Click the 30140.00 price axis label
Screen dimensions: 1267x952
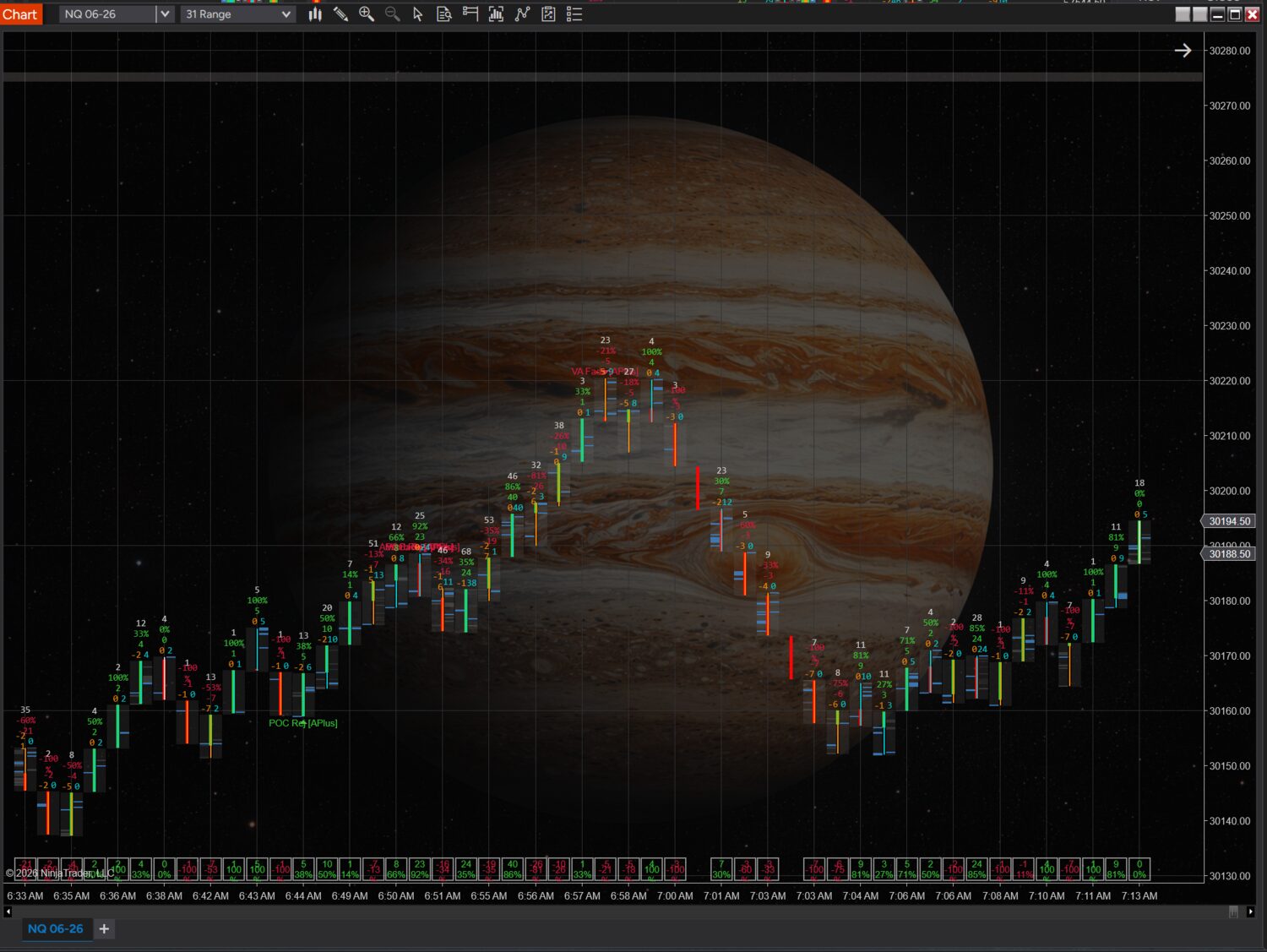coord(1230,821)
